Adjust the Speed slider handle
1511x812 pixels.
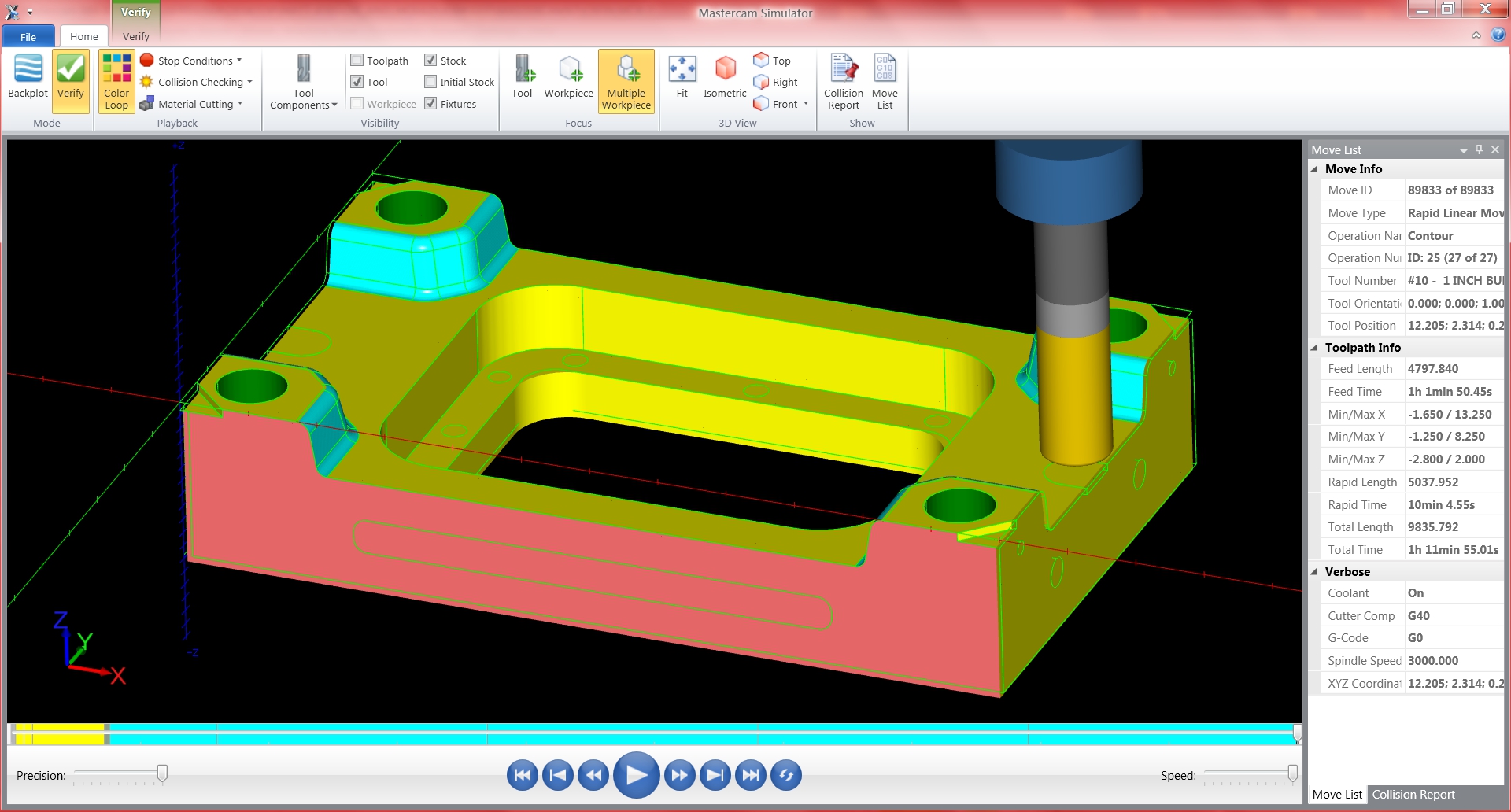[1292, 773]
